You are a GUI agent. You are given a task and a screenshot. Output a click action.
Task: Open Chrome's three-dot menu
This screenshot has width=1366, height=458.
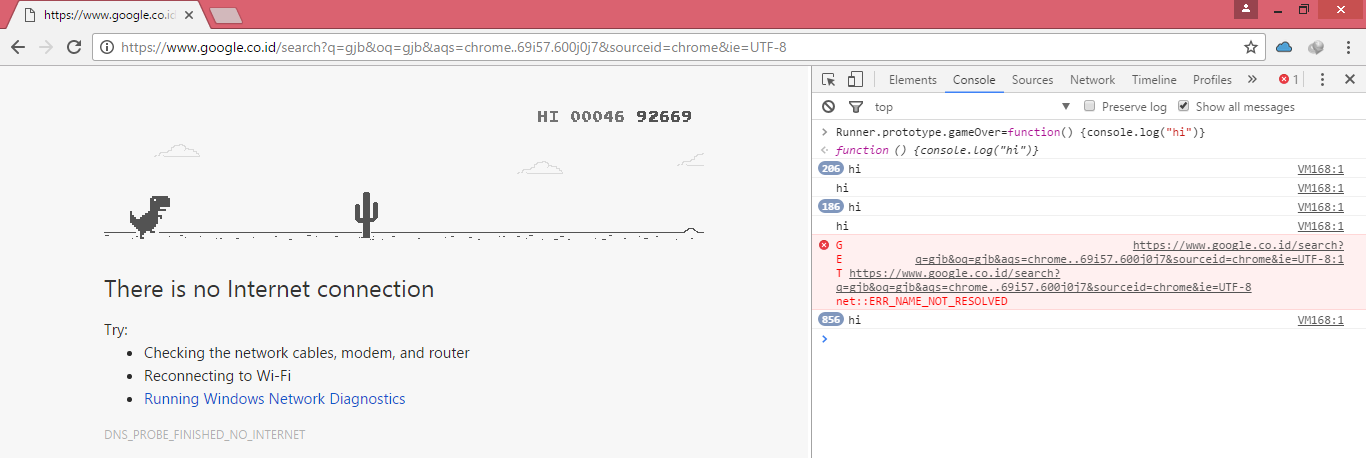(1347, 47)
